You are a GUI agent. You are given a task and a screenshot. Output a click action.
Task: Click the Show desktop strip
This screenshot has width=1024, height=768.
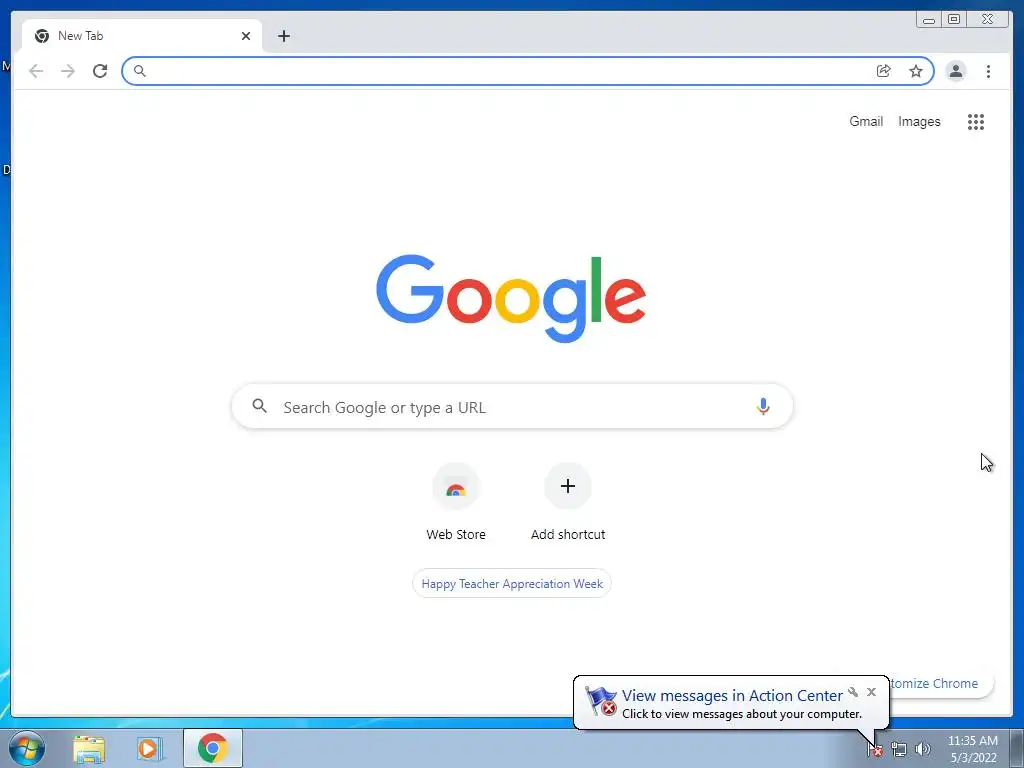pyautogui.click(x=1017, y=748)
